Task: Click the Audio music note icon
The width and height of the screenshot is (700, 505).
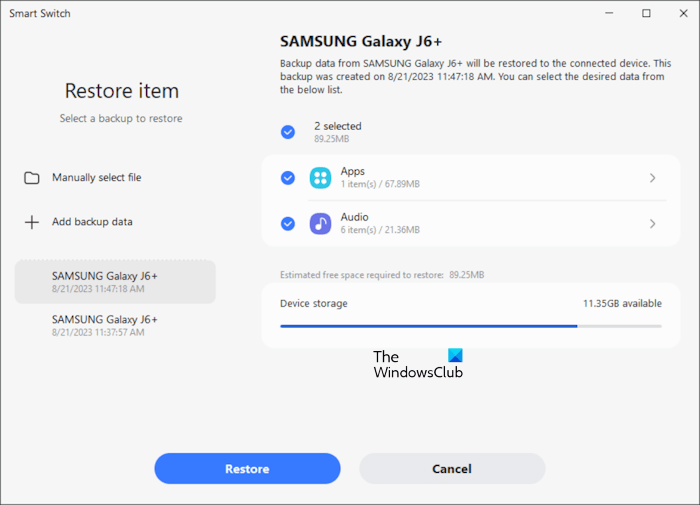Action: [x=320, y=223]
